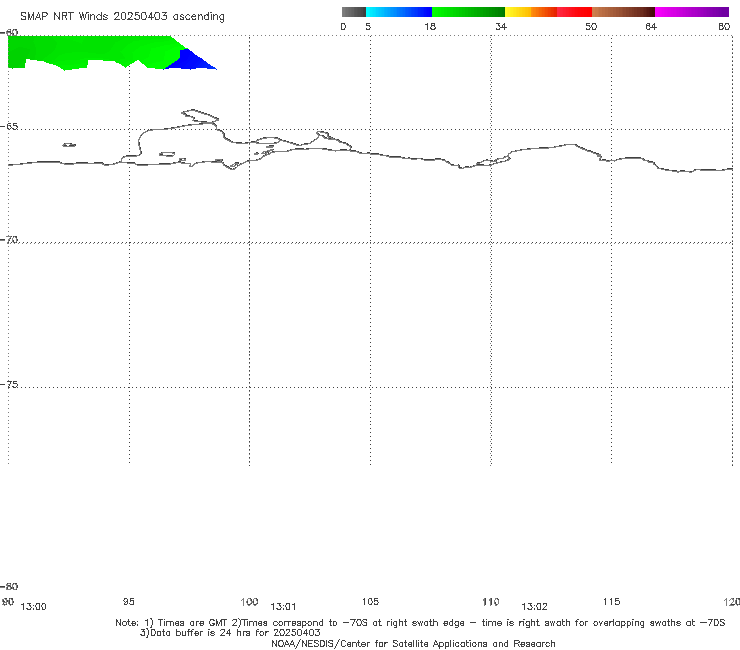This screenshot has height=650, width=740.
Task: Click the color scale label '34'
Action: pyautogui.click(x=501, y=26)
